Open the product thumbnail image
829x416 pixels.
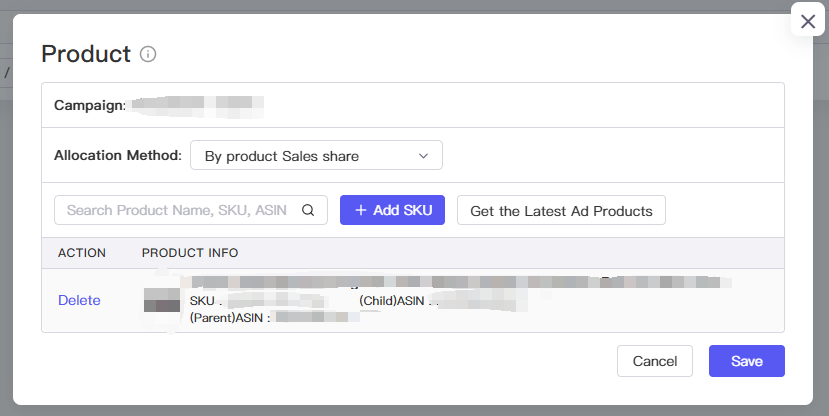[x=162, y=300]
